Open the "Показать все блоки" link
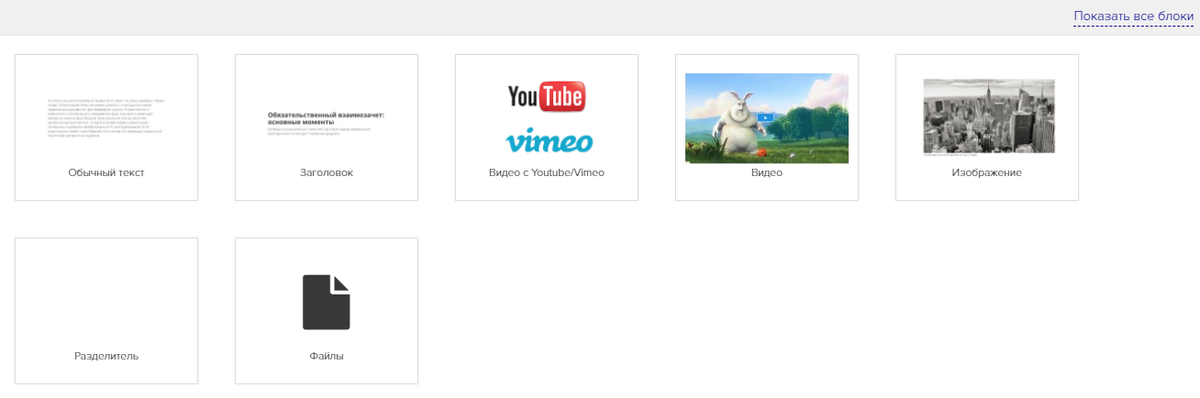 1133,17
